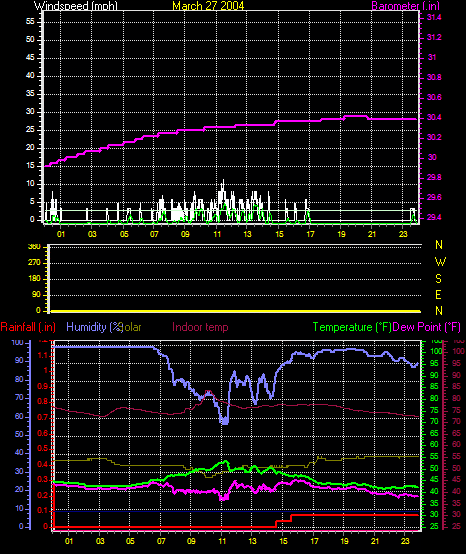Click the W compass direction label

(x=440, y=262)
